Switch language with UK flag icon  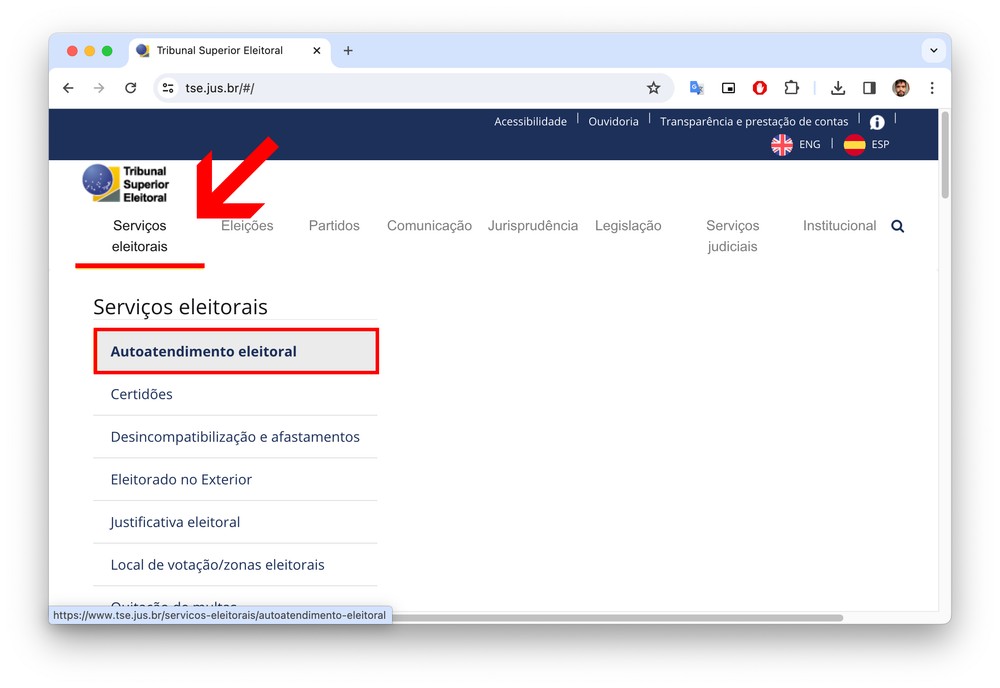click(782, 145)
